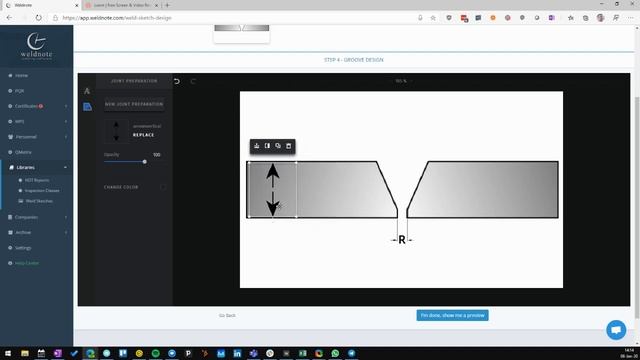The image size is (640, 360).
Task: Select the joint preparation shapes tool icon
Action: (x=87, y=107)
